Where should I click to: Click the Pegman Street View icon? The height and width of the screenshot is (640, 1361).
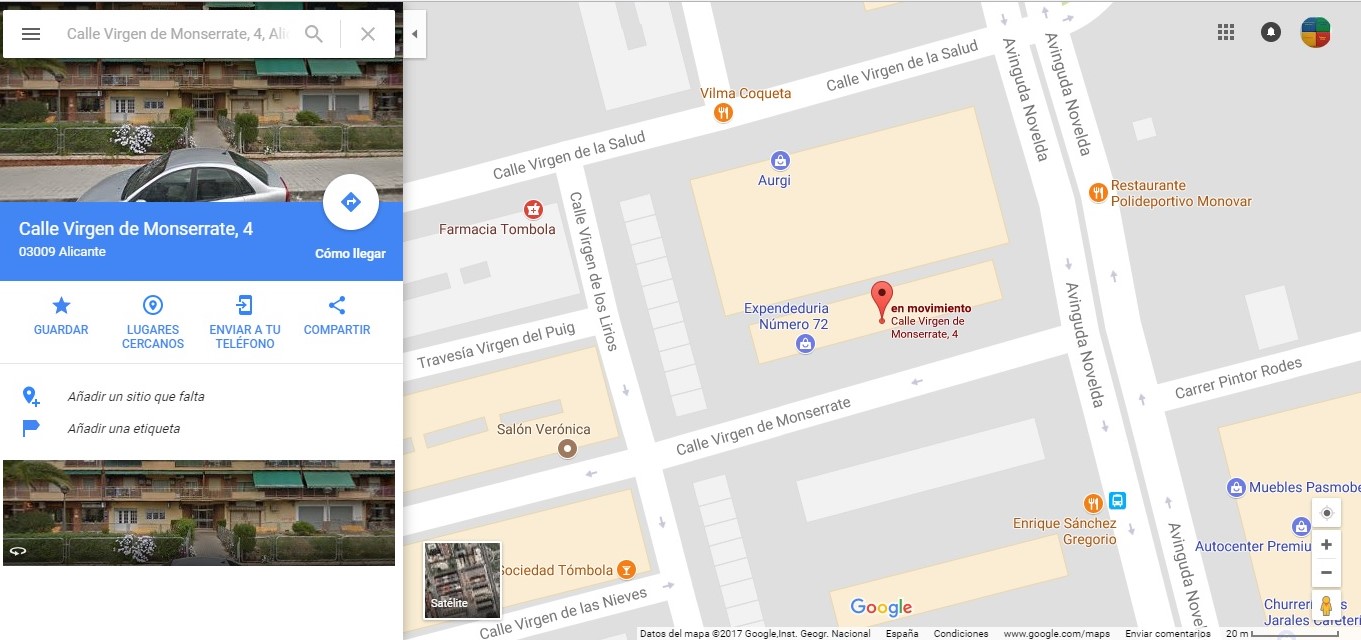coord(1326,606)
